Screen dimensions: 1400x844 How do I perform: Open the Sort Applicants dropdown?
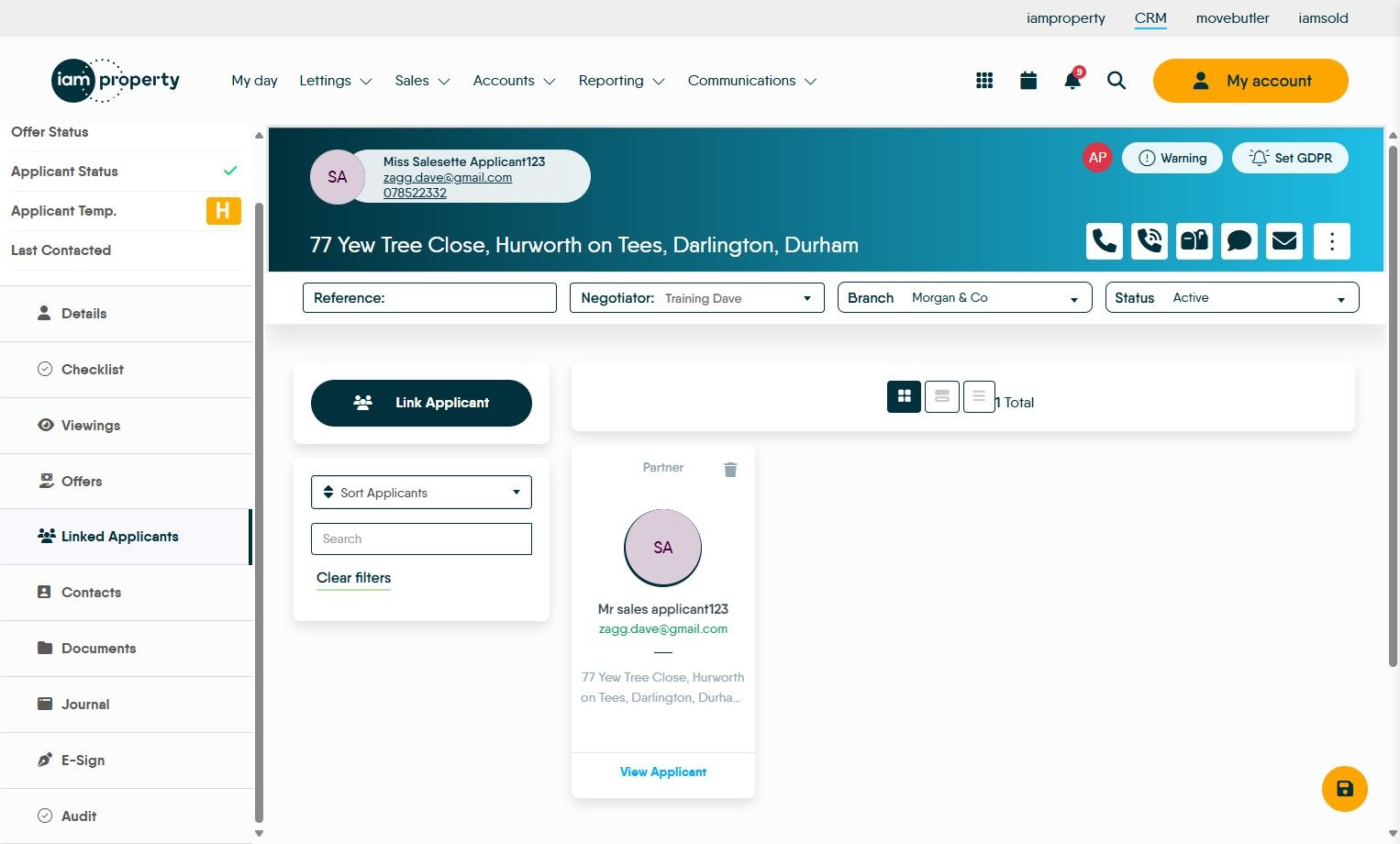[421, 493]
